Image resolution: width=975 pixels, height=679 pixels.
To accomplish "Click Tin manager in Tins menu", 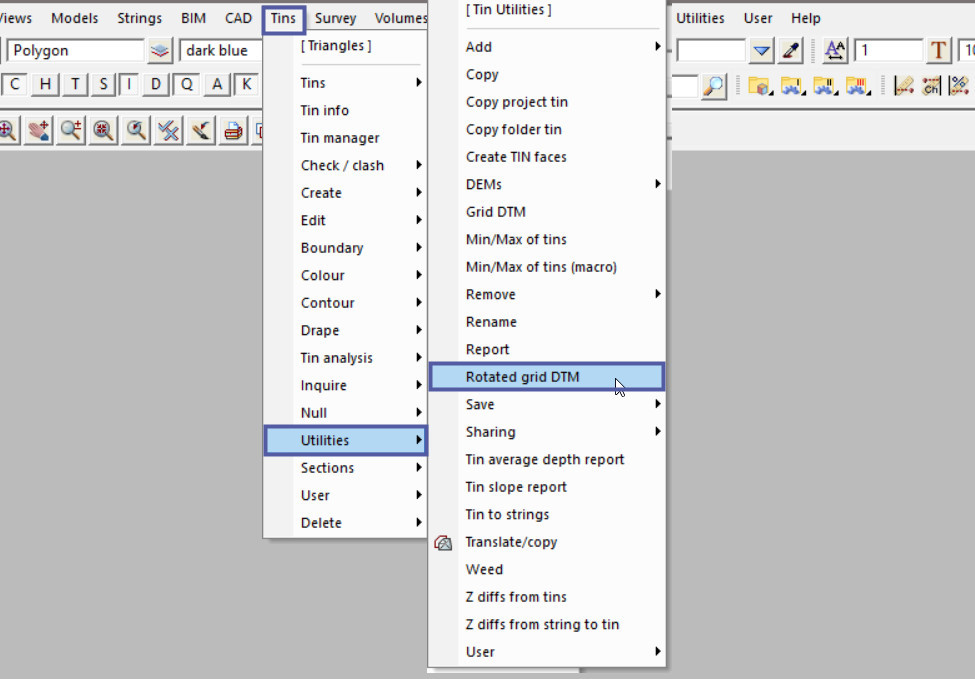I will [340, 138].
